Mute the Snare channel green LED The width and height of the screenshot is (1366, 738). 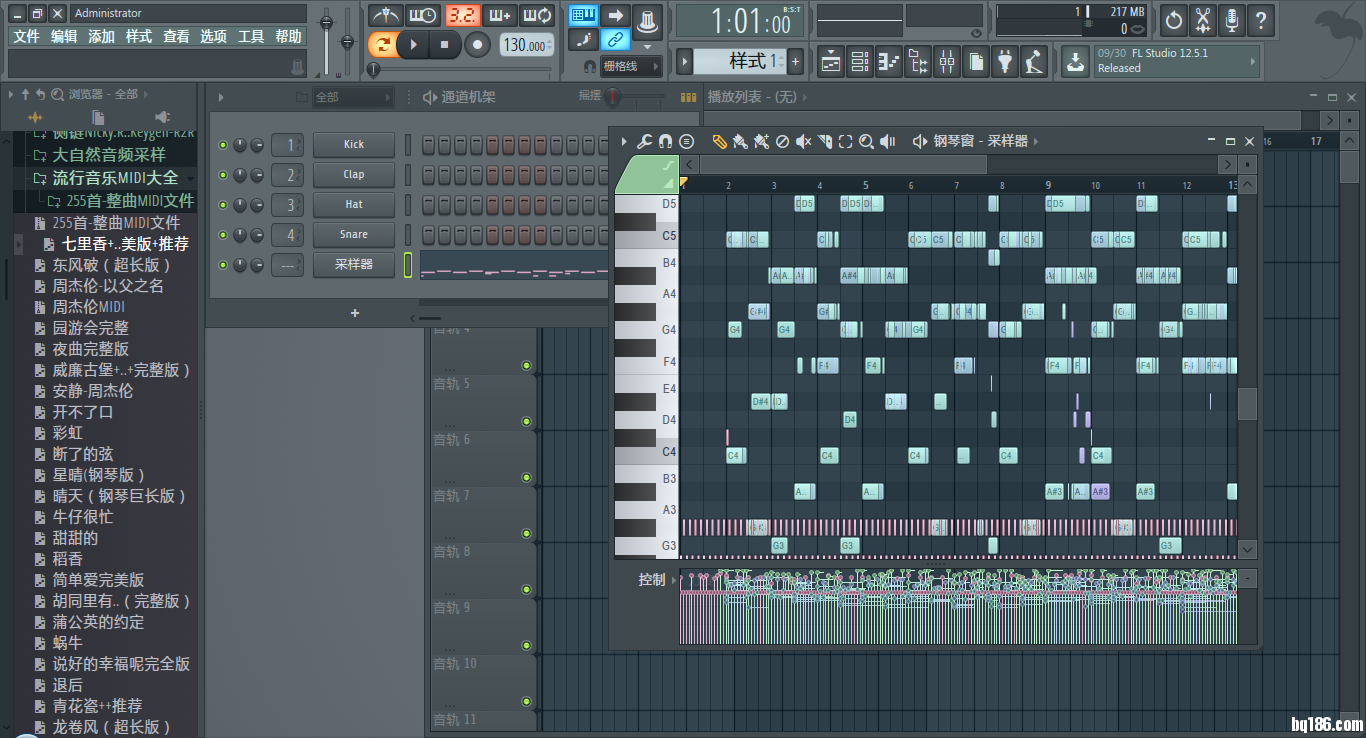pos(223,235)
